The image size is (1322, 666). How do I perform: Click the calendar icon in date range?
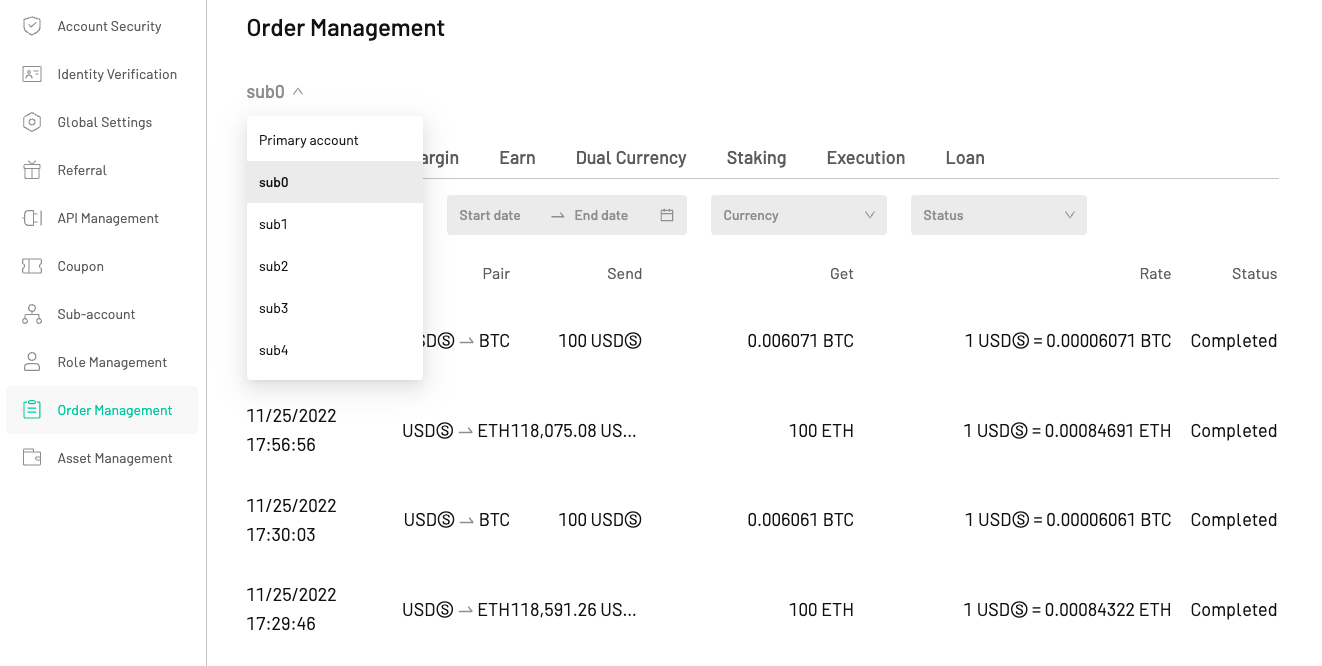(x=667, y=215)
